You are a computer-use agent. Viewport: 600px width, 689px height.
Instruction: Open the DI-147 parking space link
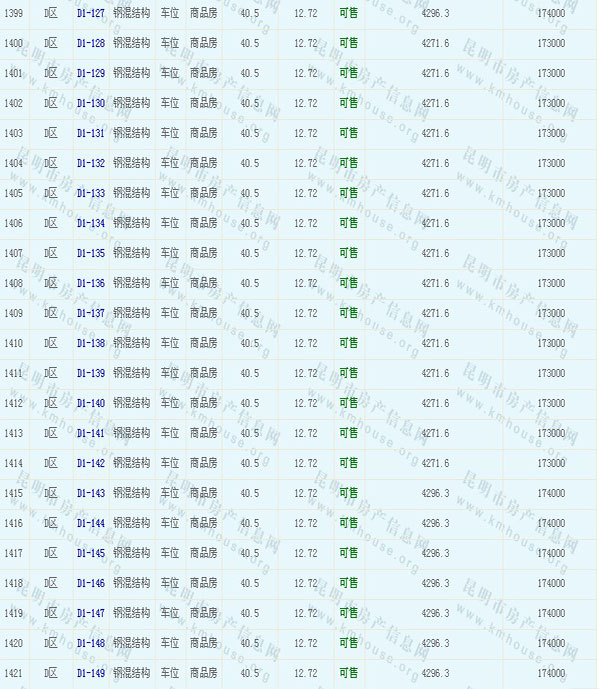pos(90,613)
